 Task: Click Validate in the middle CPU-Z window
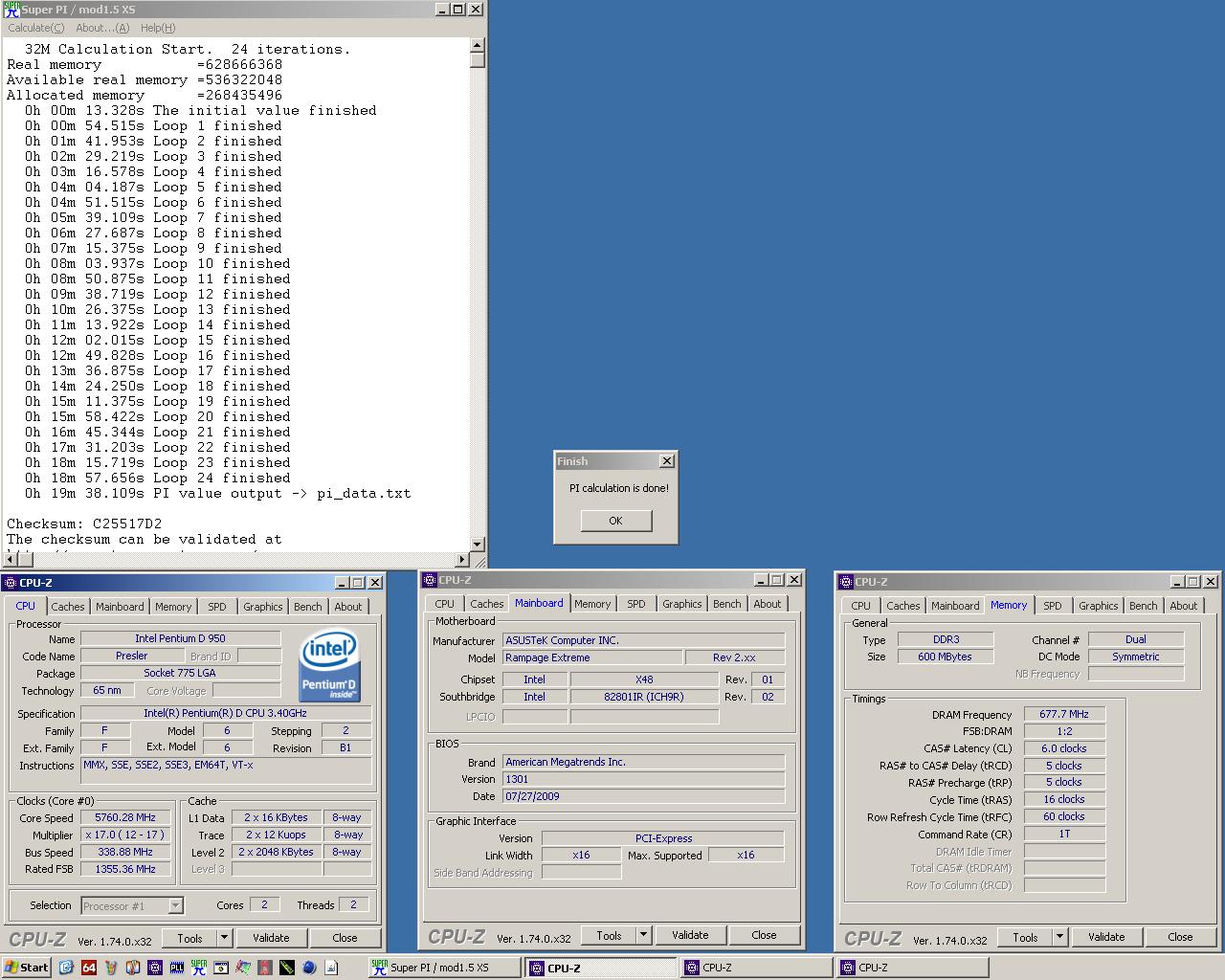(690, 935)
